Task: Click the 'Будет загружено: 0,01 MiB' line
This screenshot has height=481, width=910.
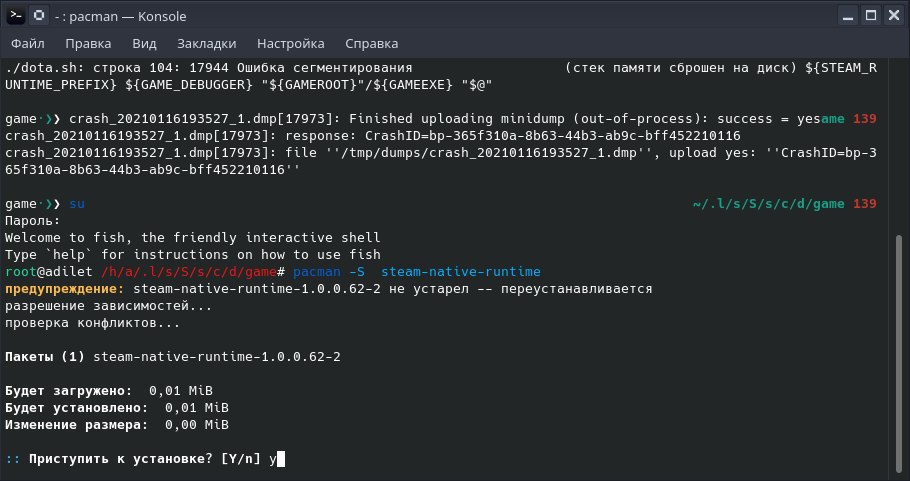Action: (x=109, y=390)
